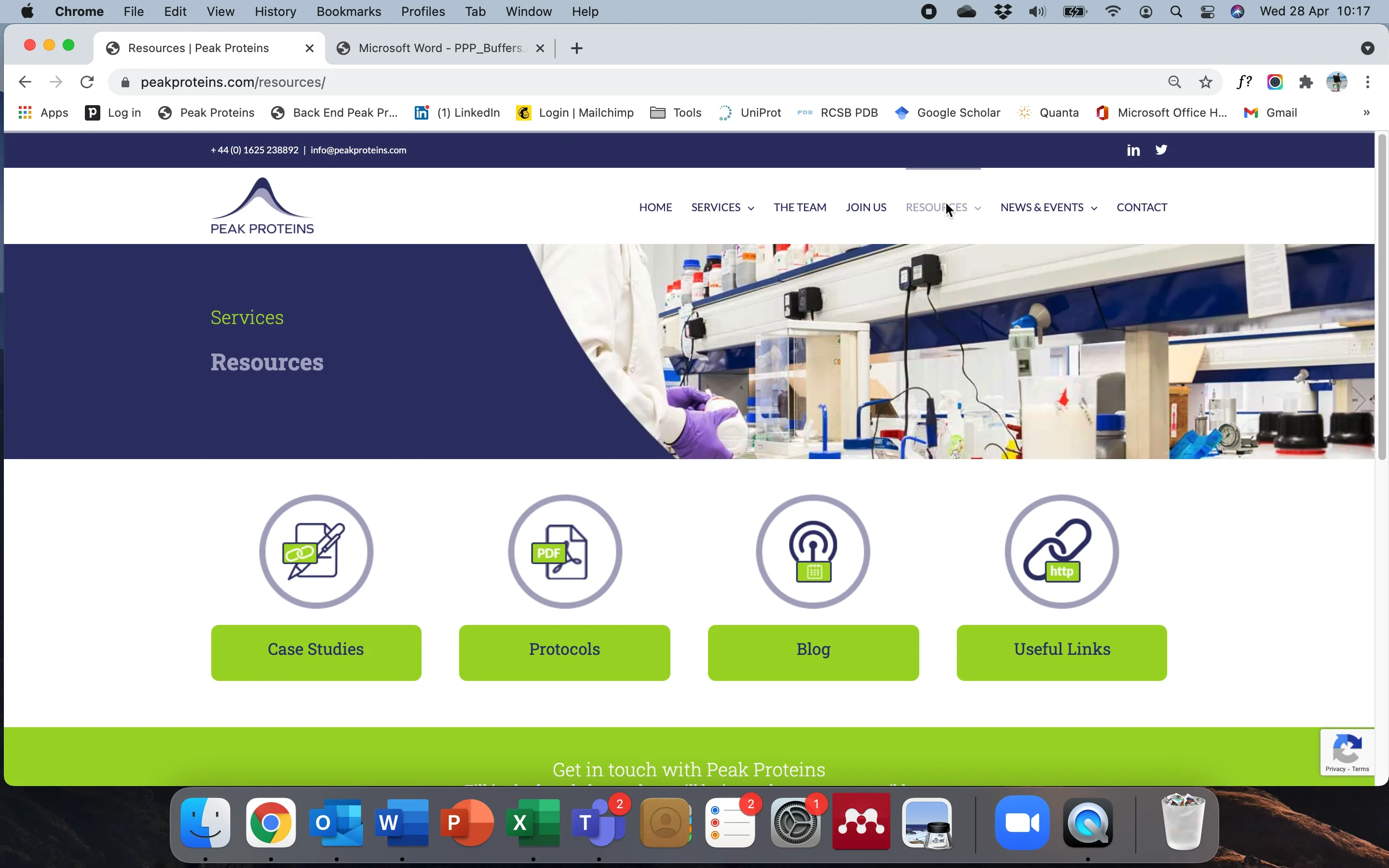The image size is (1389, 868).
Task: Go back with the browser back arrow
Action: point(25,82)
